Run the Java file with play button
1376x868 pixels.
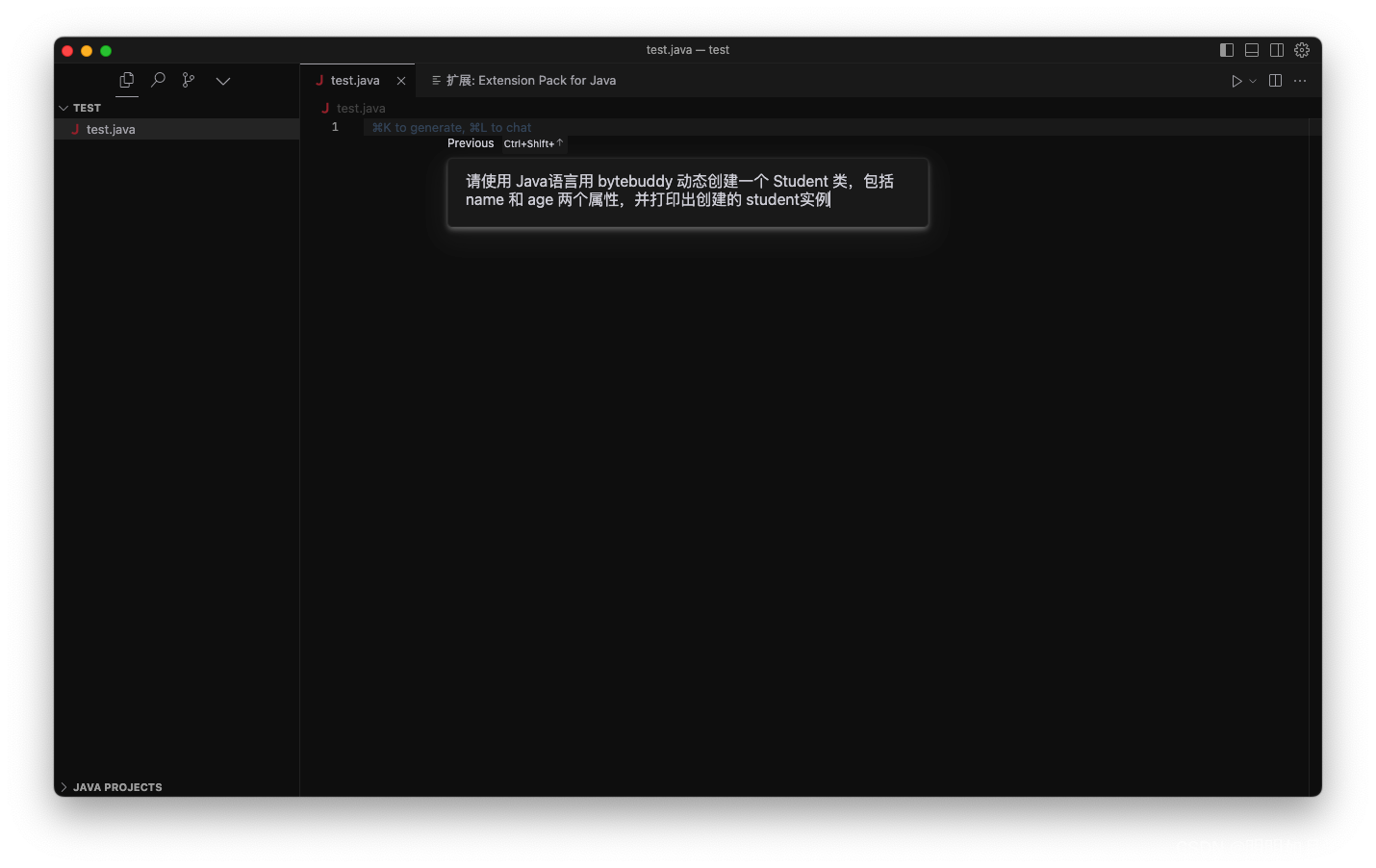(x=1236, y=81)
